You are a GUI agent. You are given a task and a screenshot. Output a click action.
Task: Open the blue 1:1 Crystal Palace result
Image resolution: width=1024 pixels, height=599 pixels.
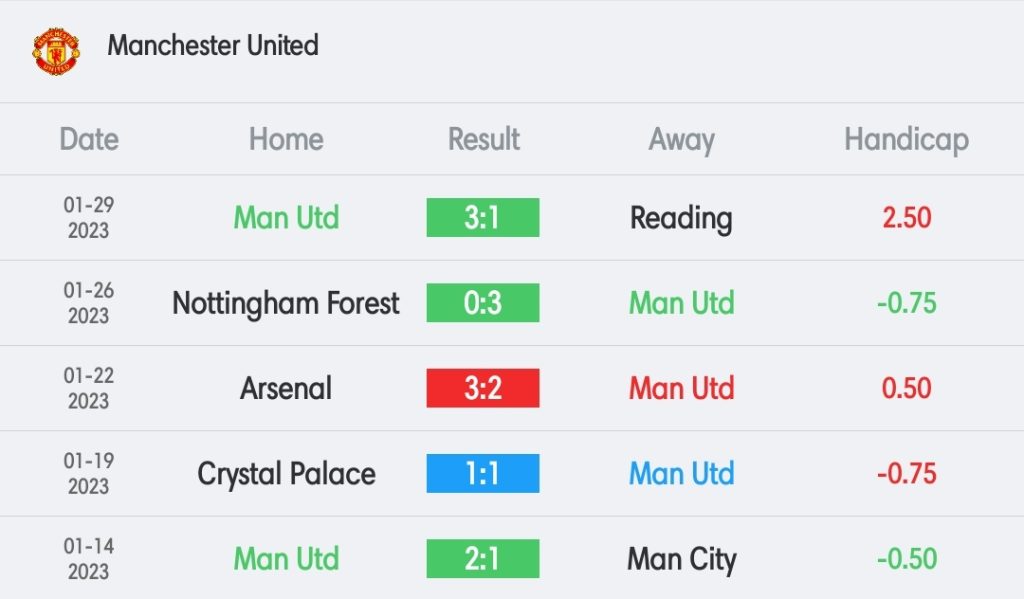coord(483,474)
